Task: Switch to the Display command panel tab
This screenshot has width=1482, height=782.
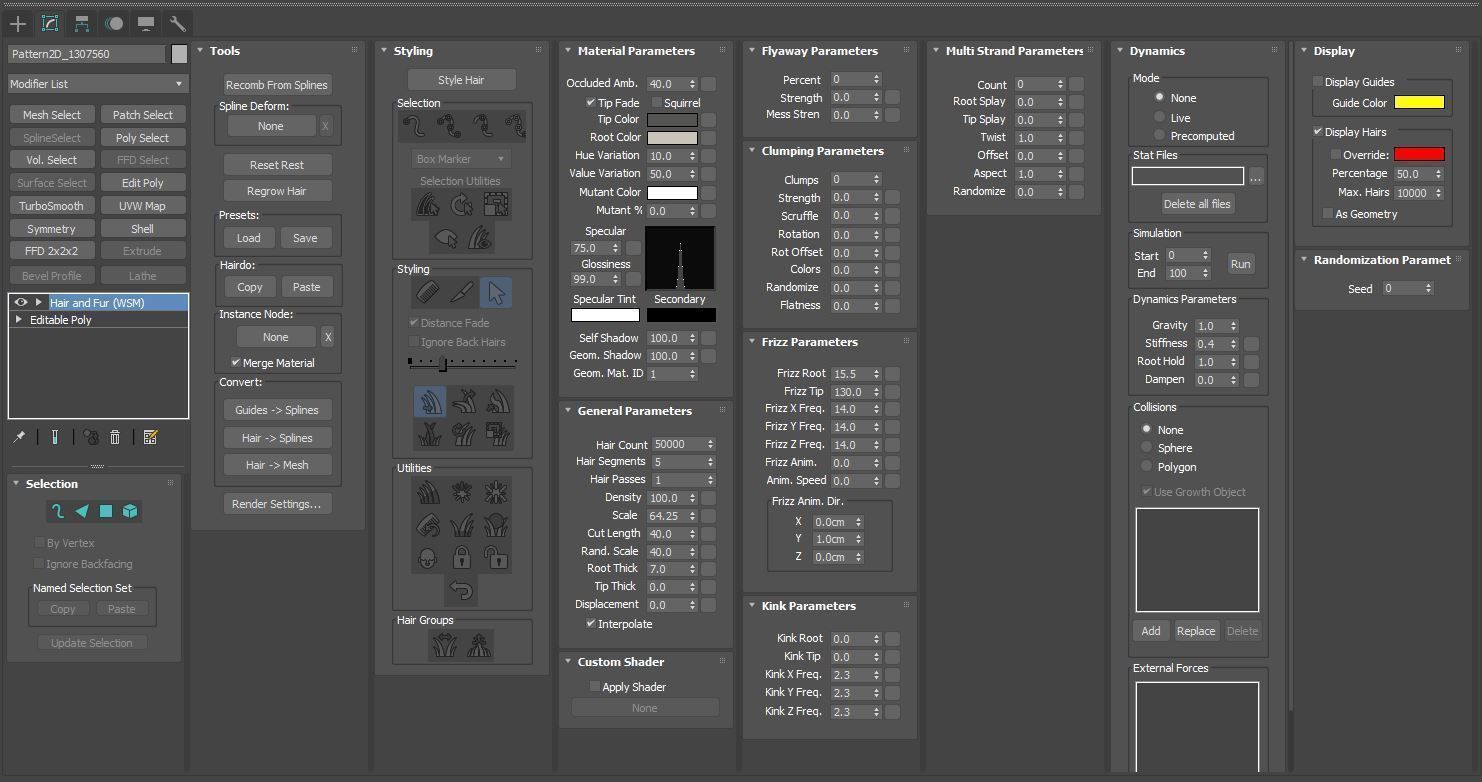Action: (146, 24)
